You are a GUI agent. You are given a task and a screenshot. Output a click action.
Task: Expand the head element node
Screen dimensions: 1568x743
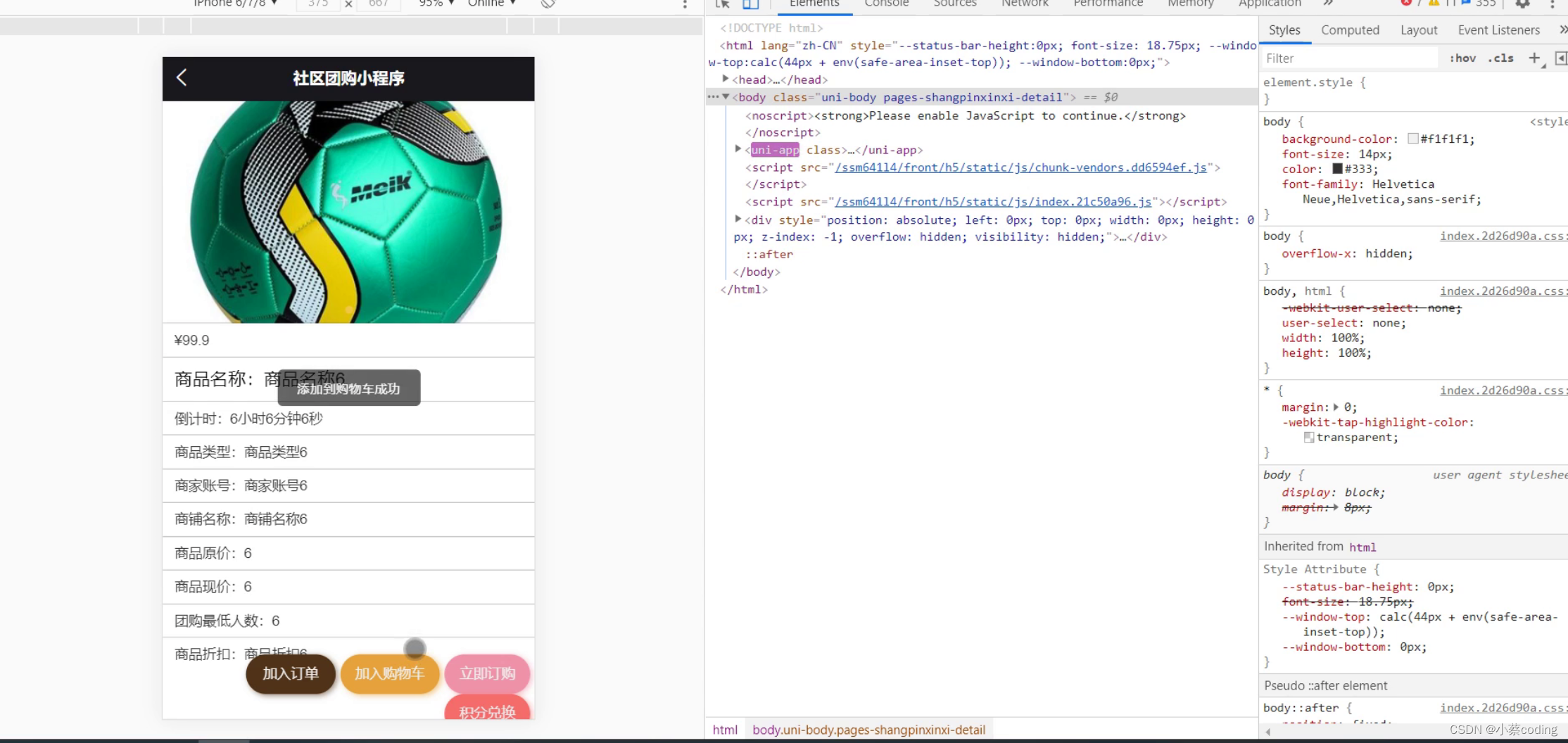[x=726, y=79]
